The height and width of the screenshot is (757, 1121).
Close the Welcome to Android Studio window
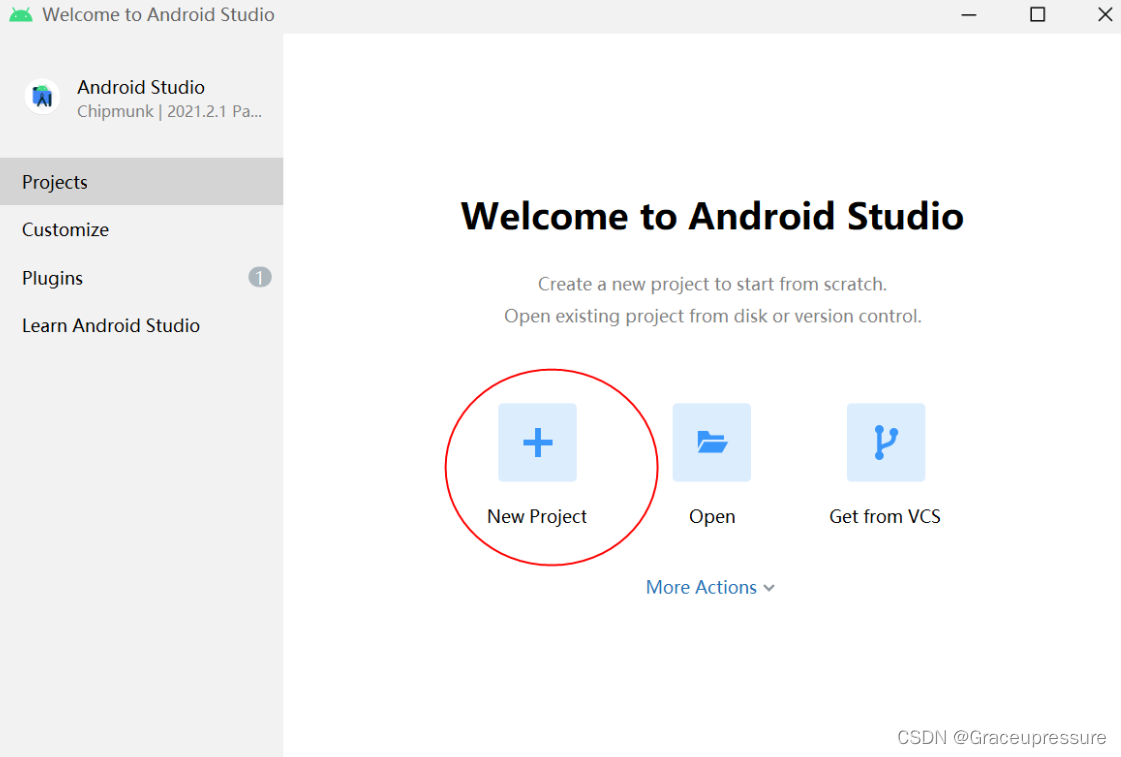[x=1105, y=14]
